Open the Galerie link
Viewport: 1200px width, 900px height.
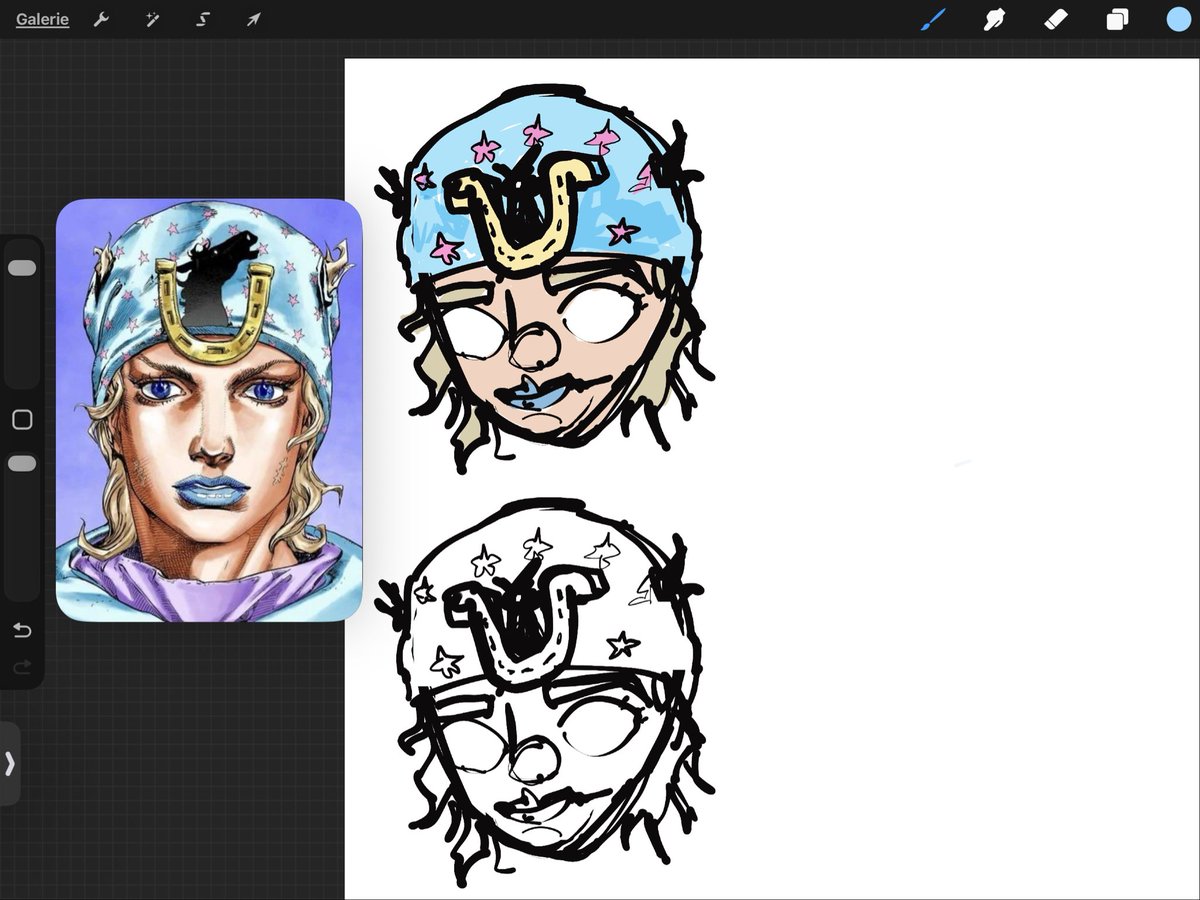pyautogui.click(x=42, y=20)
